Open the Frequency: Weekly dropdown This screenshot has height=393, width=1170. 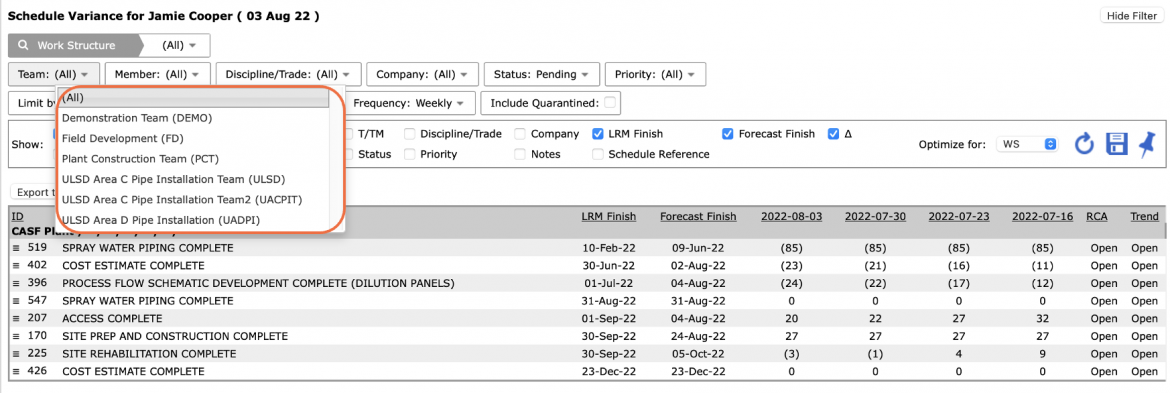[x=409, y=103]
